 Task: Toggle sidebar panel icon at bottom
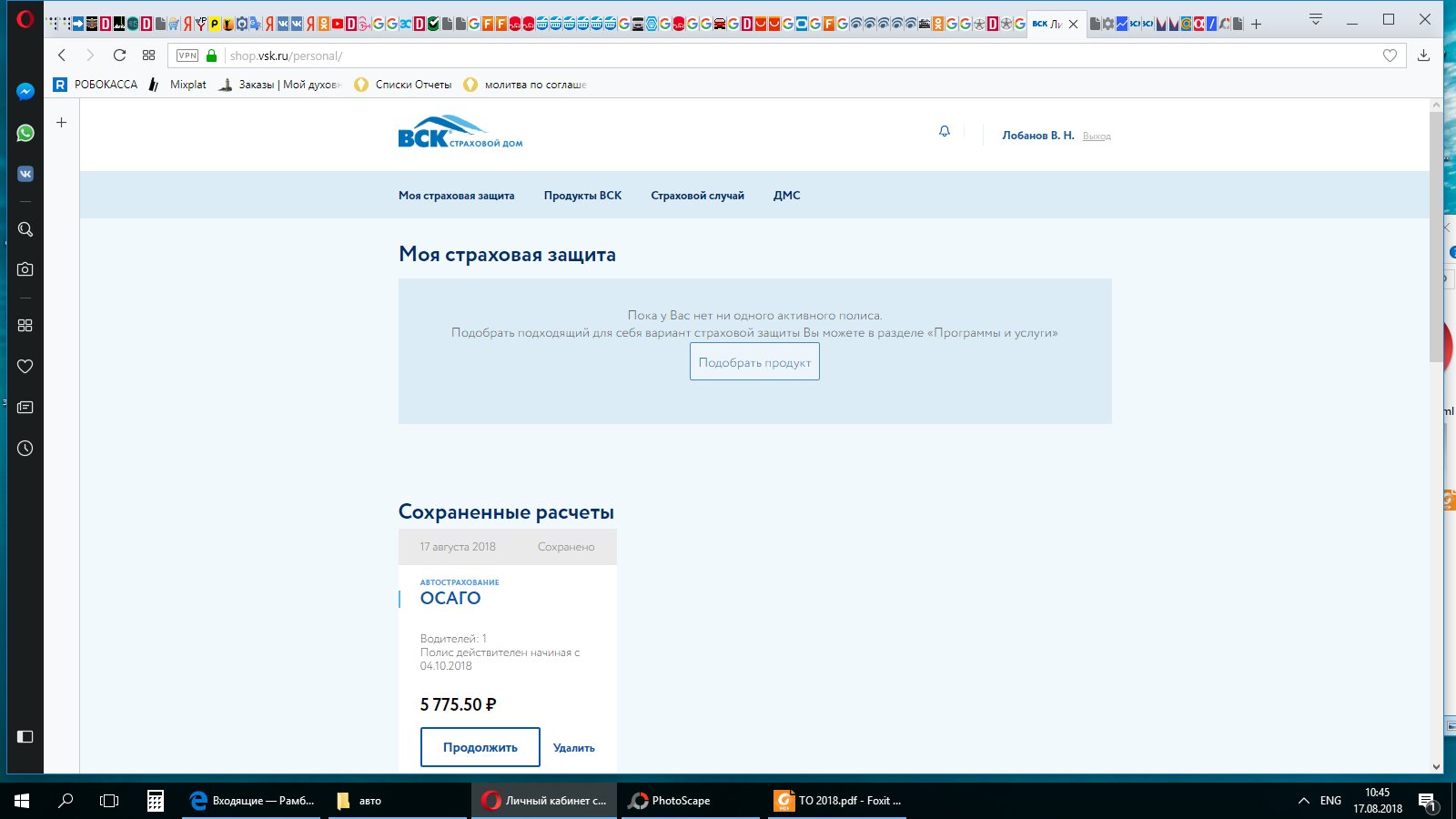[x=25, y=736]
